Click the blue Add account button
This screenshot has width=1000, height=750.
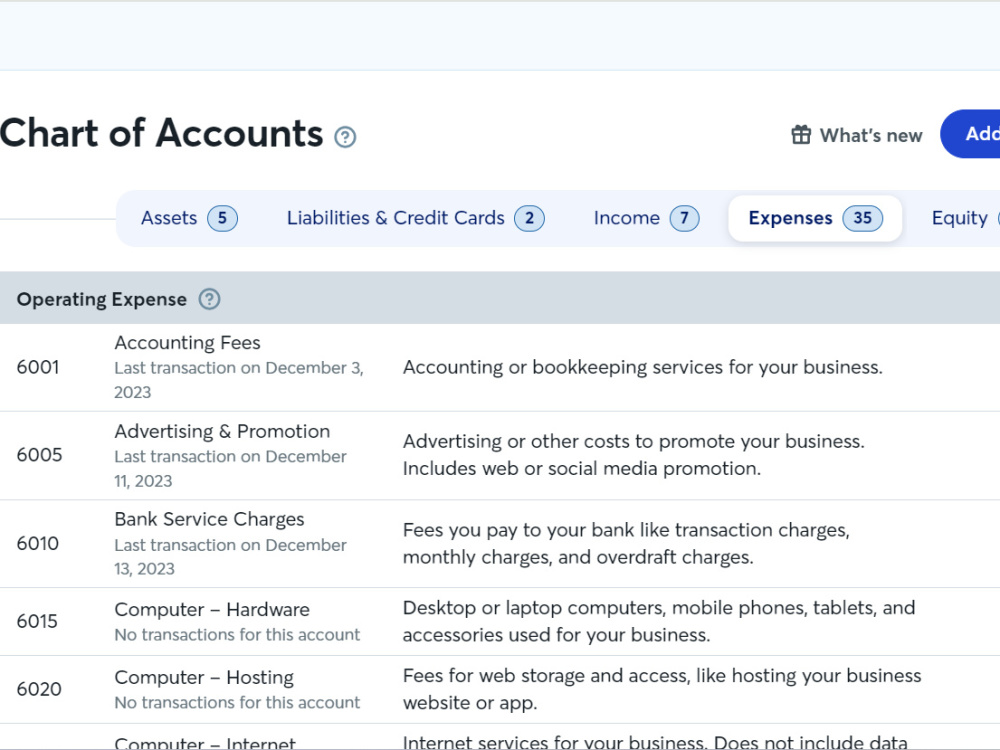(970, 134)
